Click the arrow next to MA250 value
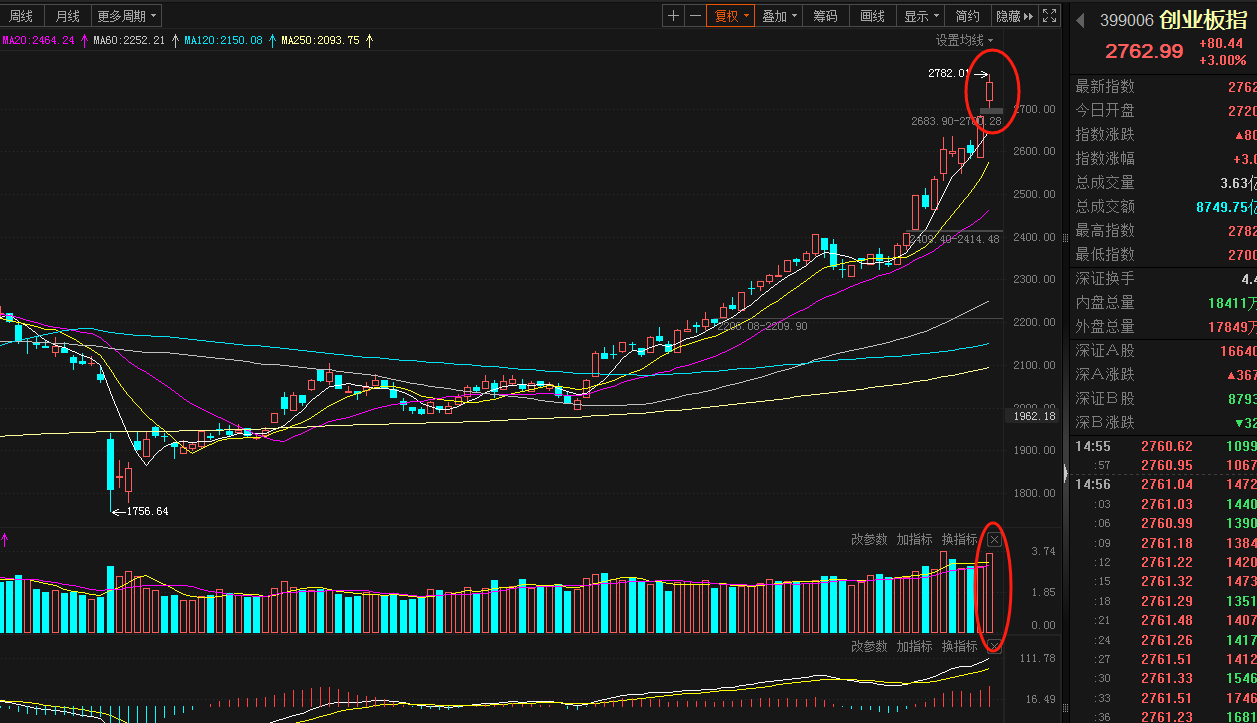The width and height of the screenshot is (1257, 723). point(369,40)
